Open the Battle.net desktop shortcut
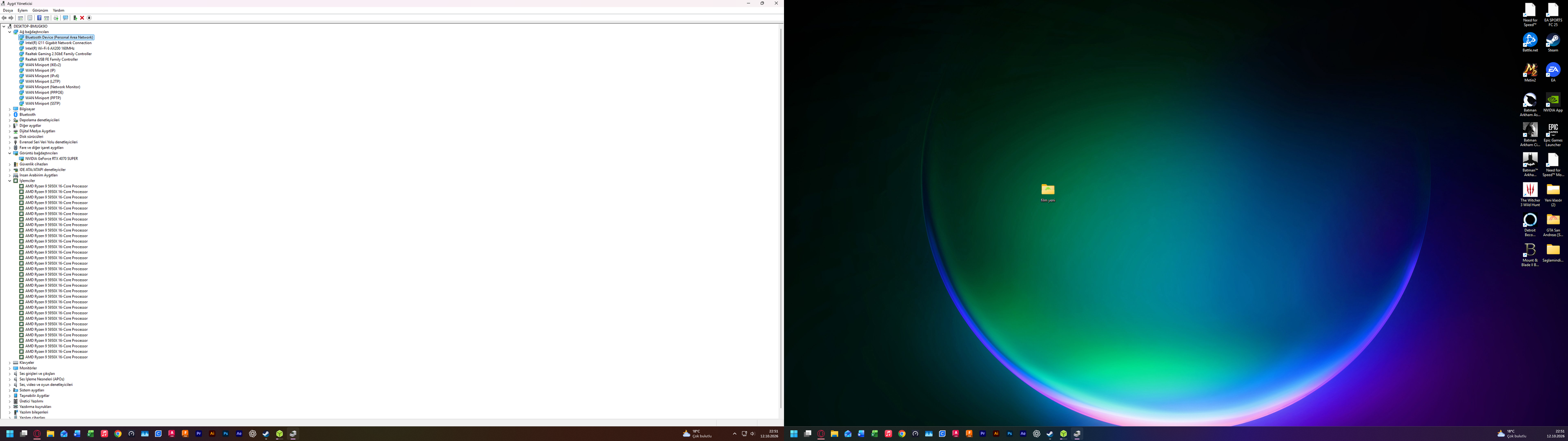The width and height of the screenshot is (1568, 441). click(1530, 42)
